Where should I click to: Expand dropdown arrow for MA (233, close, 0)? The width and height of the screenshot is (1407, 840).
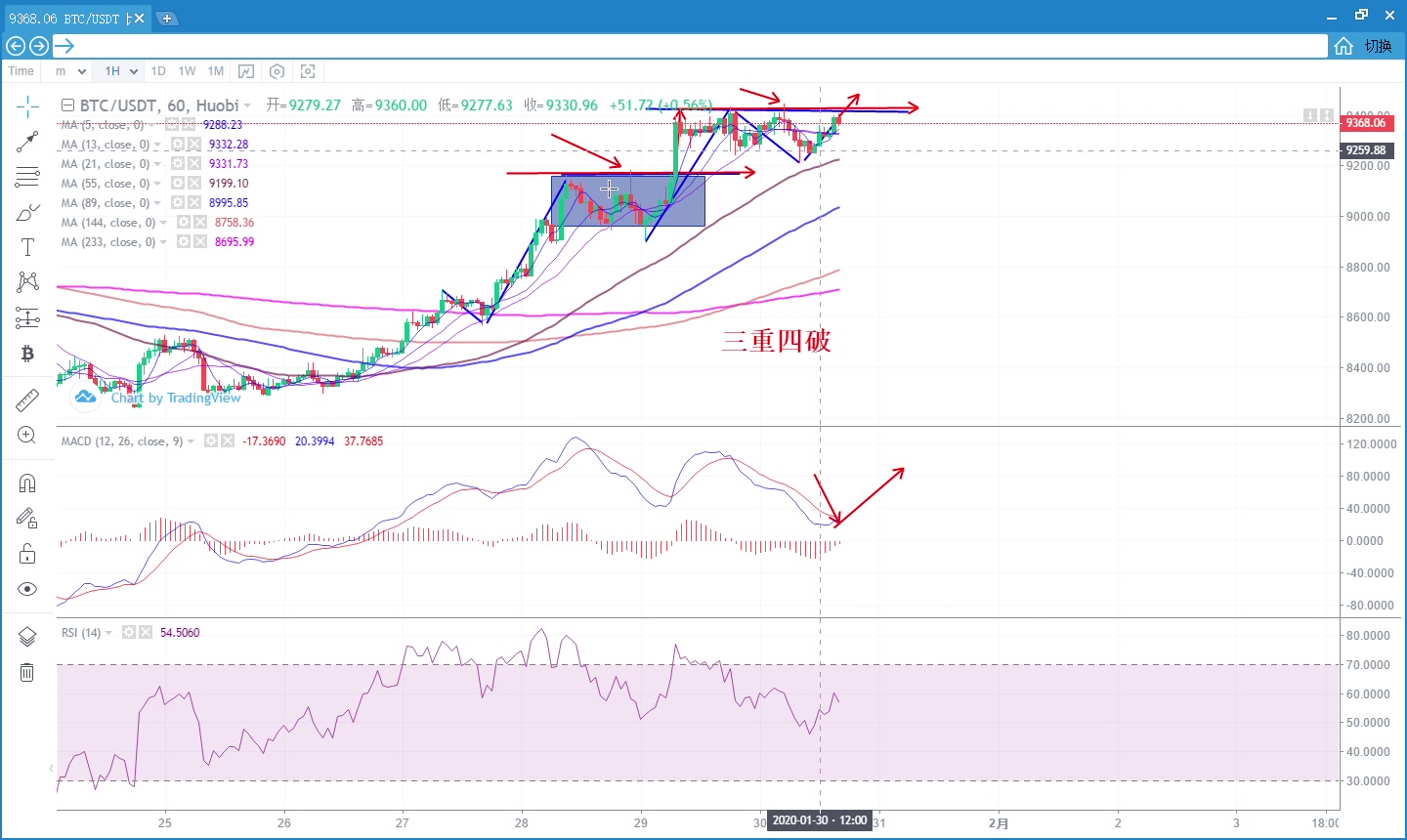[163, 242]
